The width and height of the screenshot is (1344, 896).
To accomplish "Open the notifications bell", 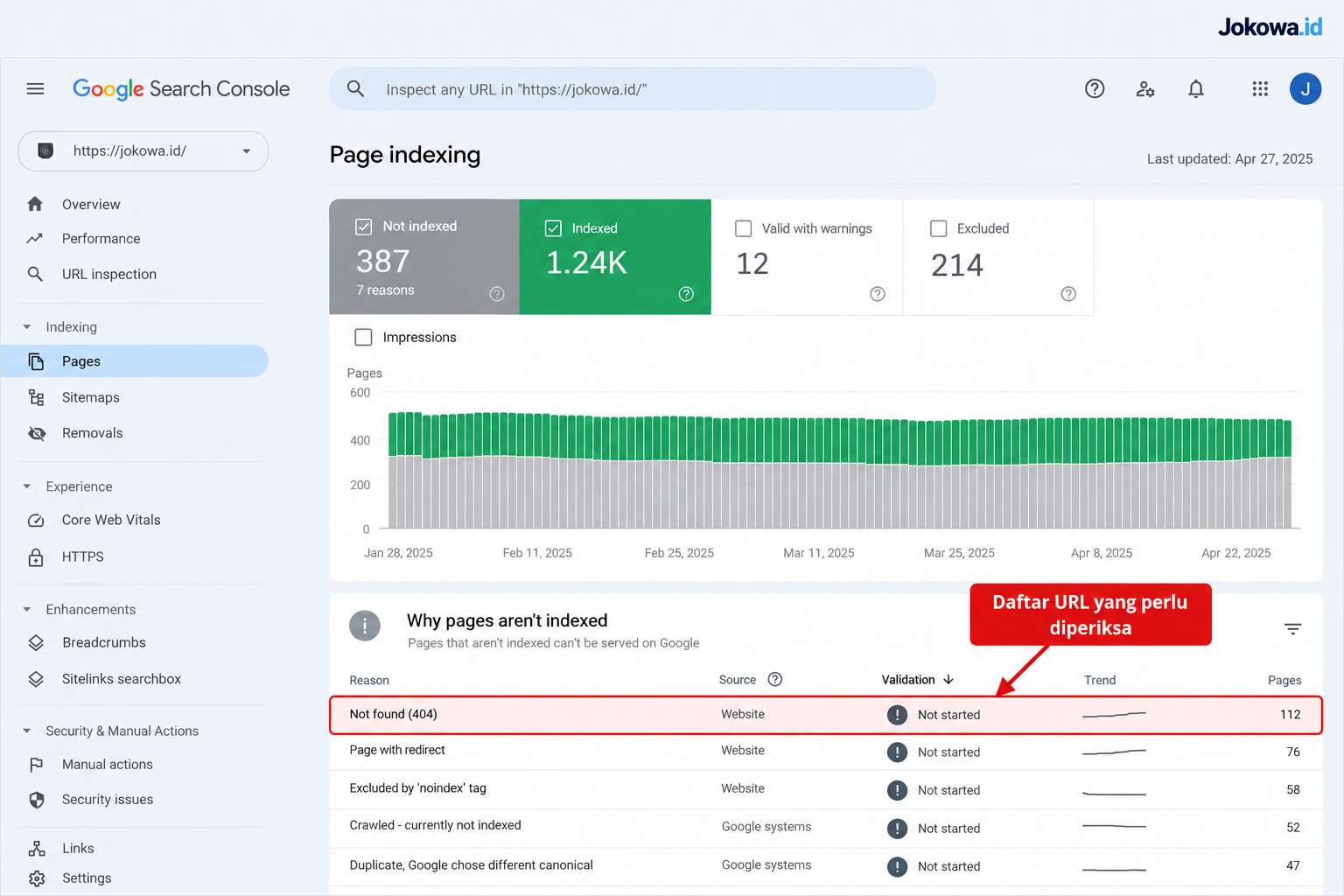I will [1196, 88].
